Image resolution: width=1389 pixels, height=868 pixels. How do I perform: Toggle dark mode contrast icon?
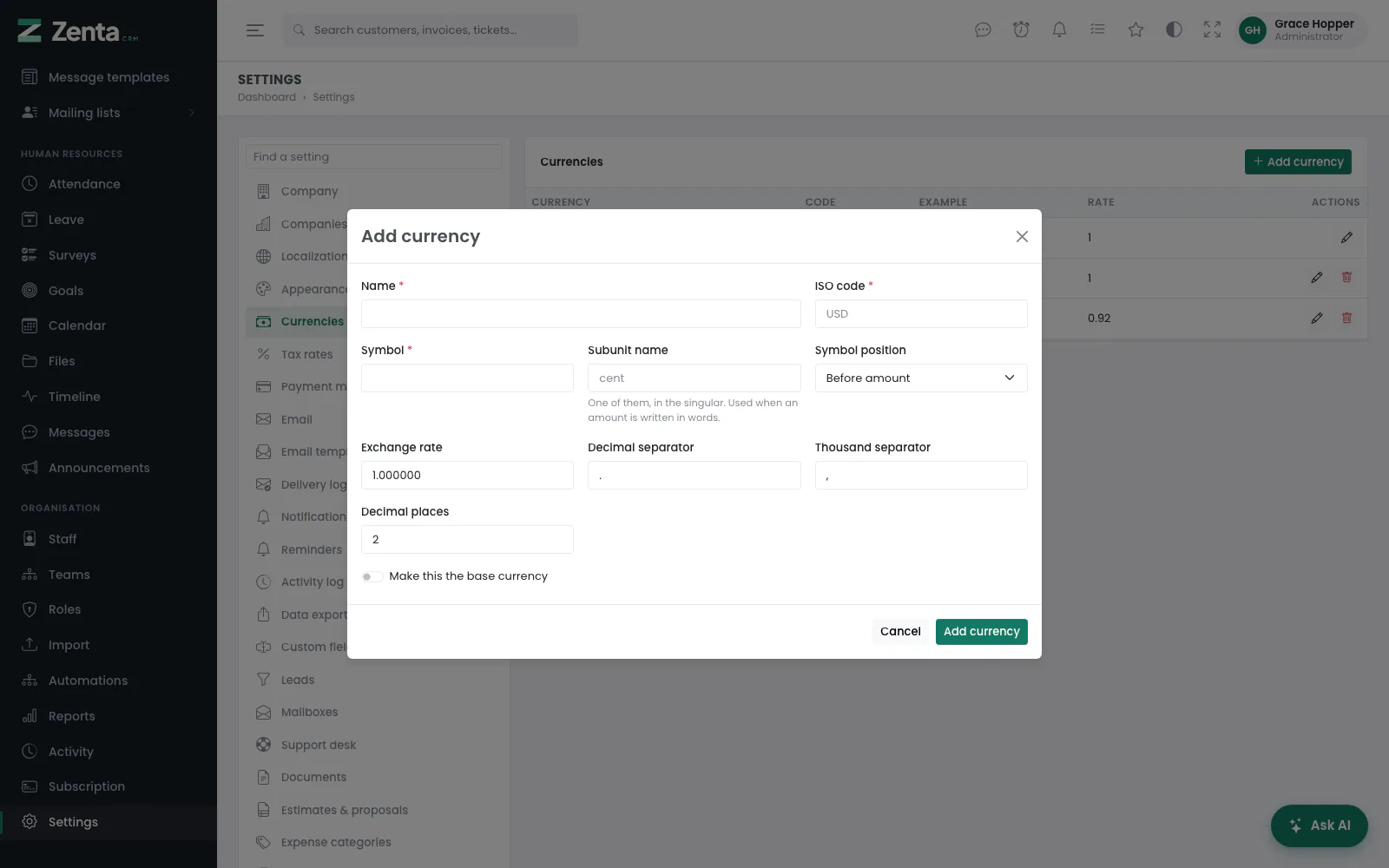click(1174, 30)
